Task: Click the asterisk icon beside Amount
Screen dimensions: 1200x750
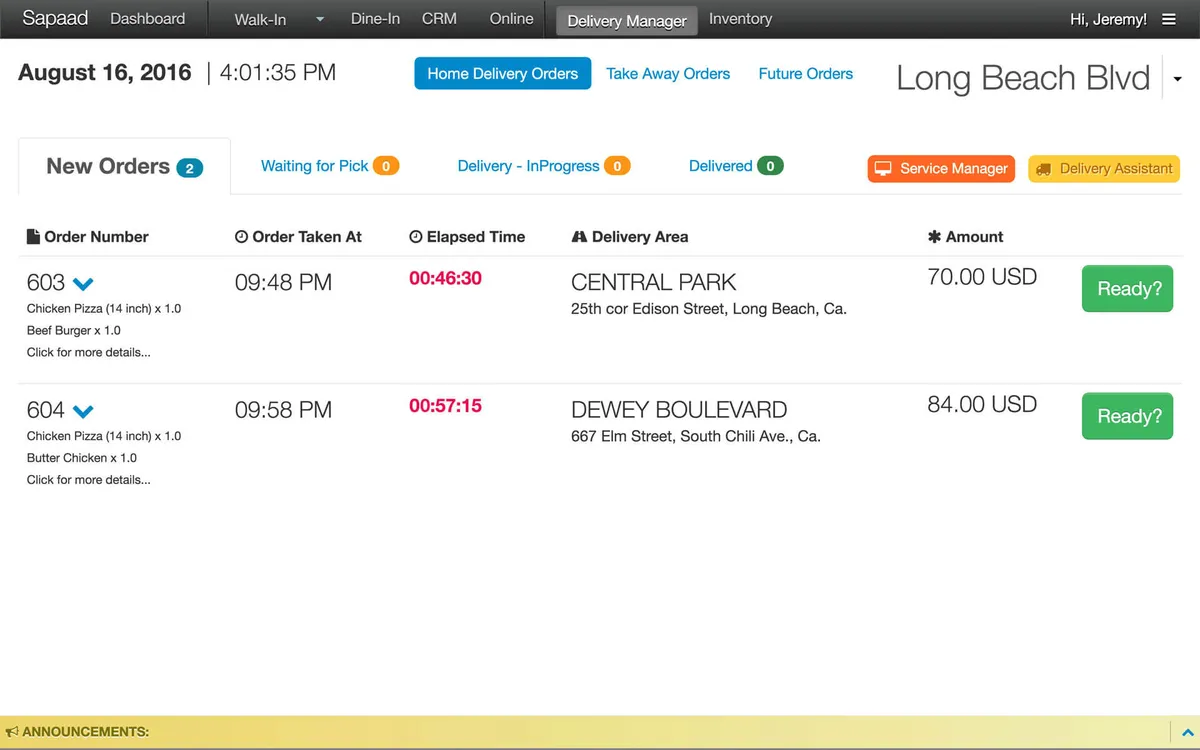Action: [934, 237]
